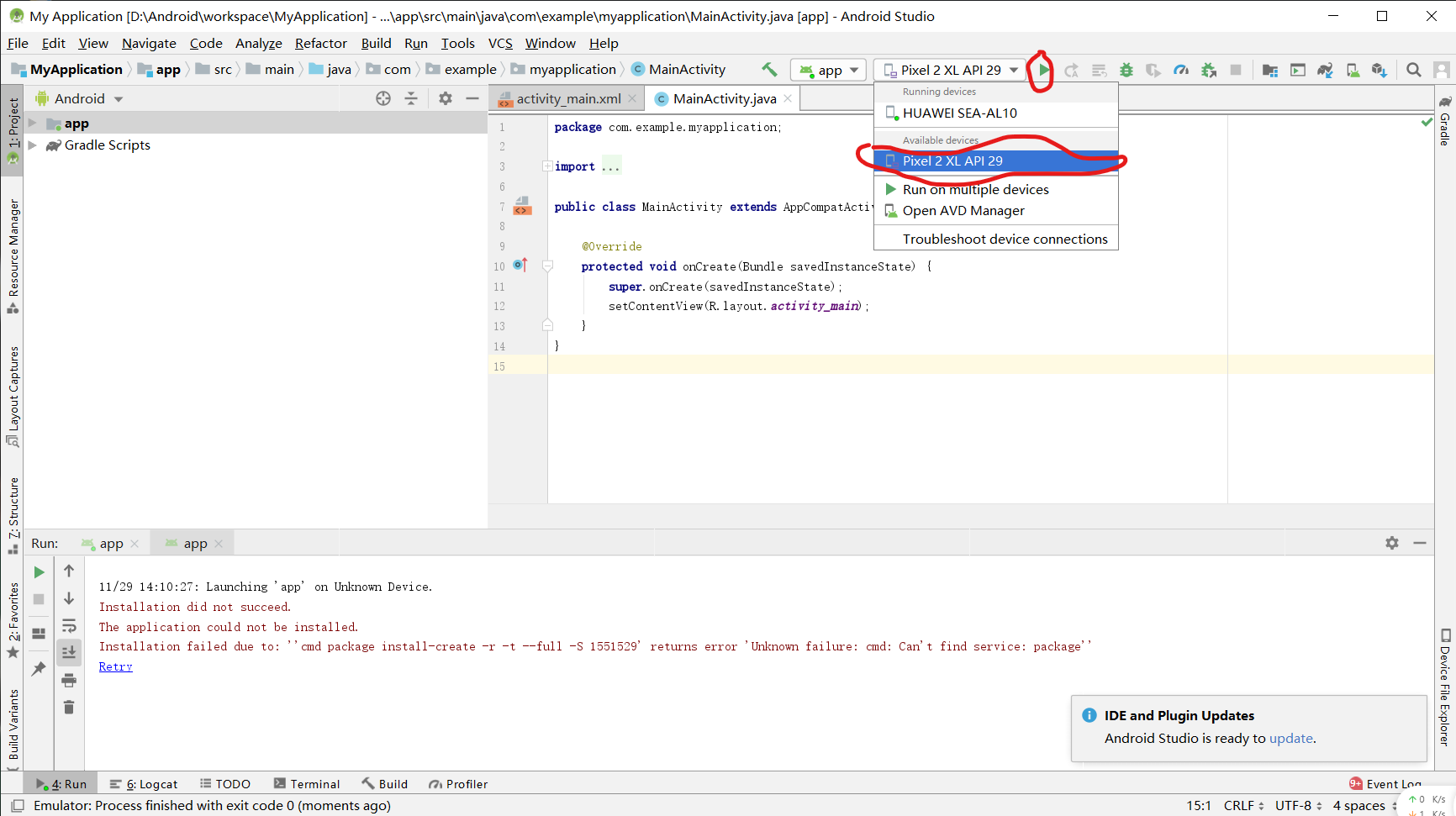Expand the folded import statement
Viewport: 1456px width, 816px height.
click(547, 166)
